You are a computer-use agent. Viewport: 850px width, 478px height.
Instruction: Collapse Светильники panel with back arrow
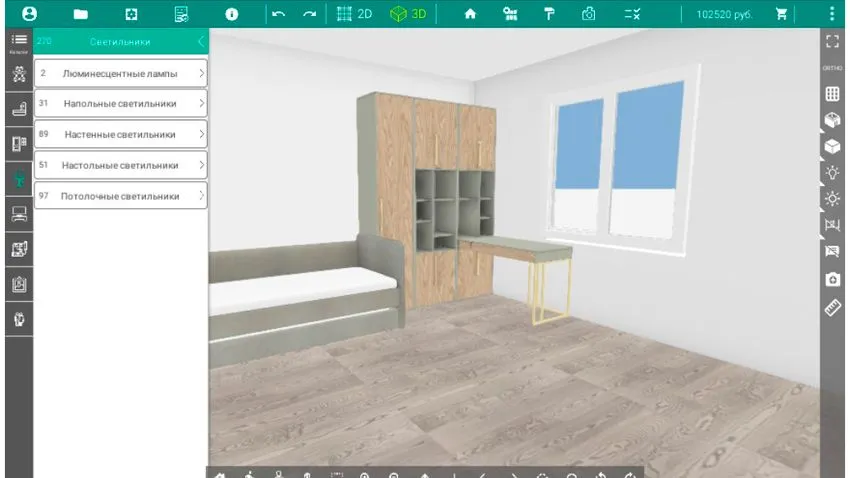coord(200,41)
